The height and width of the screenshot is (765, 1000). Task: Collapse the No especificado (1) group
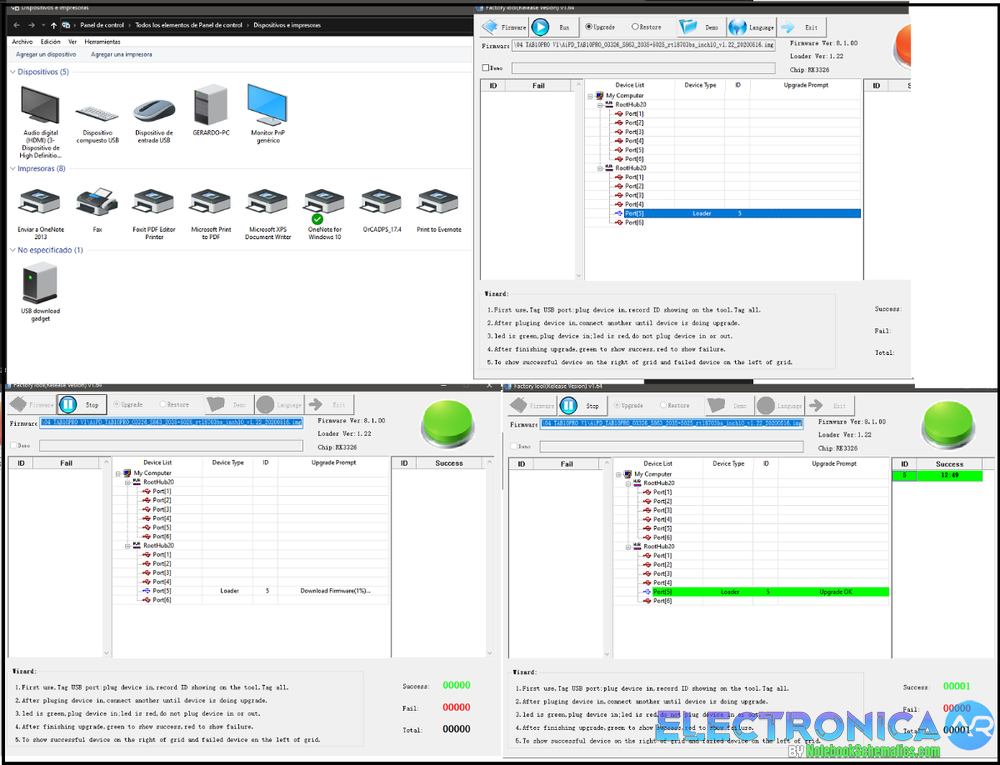(x=13, y=250)
